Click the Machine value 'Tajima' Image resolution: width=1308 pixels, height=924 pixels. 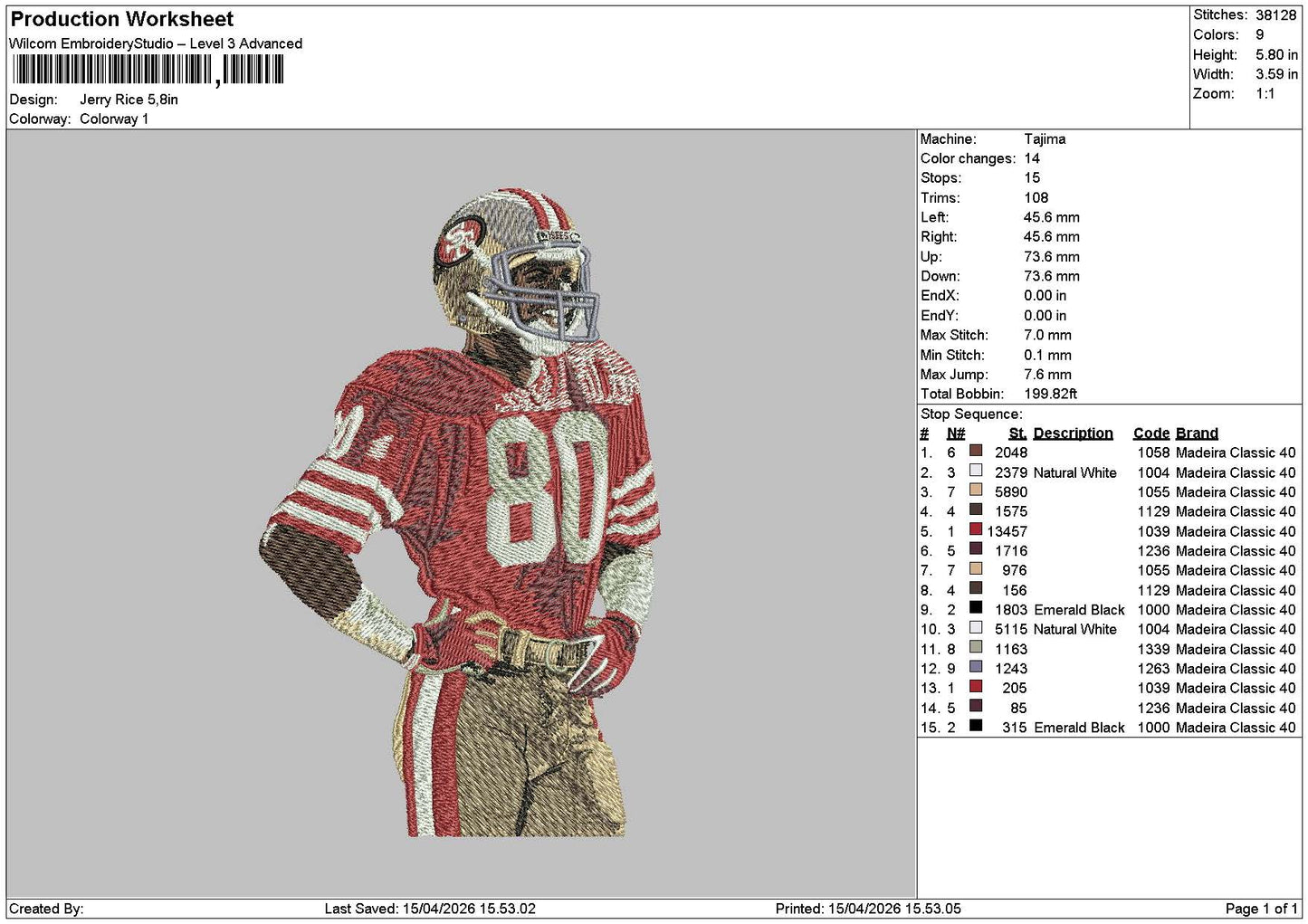coord(1045,139)
